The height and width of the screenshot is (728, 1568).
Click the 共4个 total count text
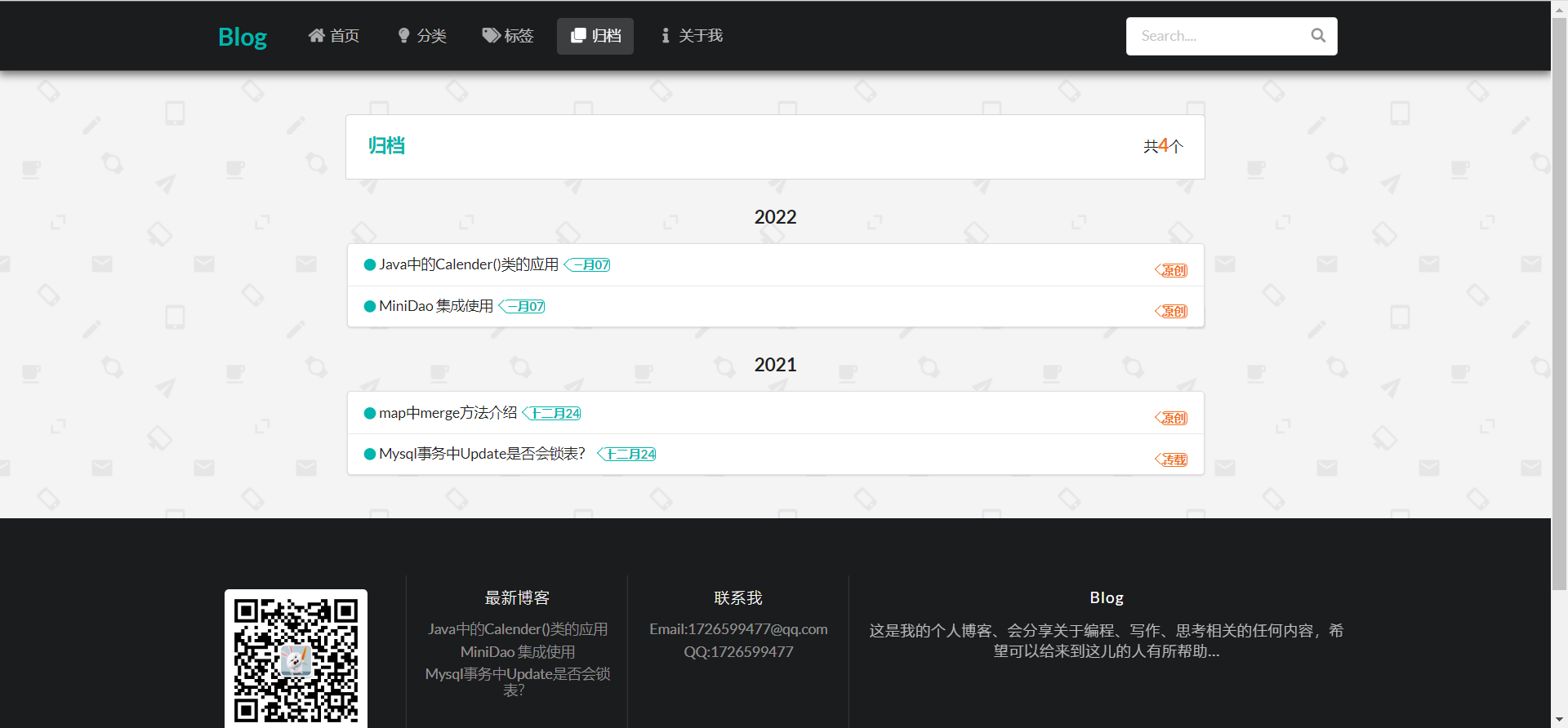[x=1163, y=146]
